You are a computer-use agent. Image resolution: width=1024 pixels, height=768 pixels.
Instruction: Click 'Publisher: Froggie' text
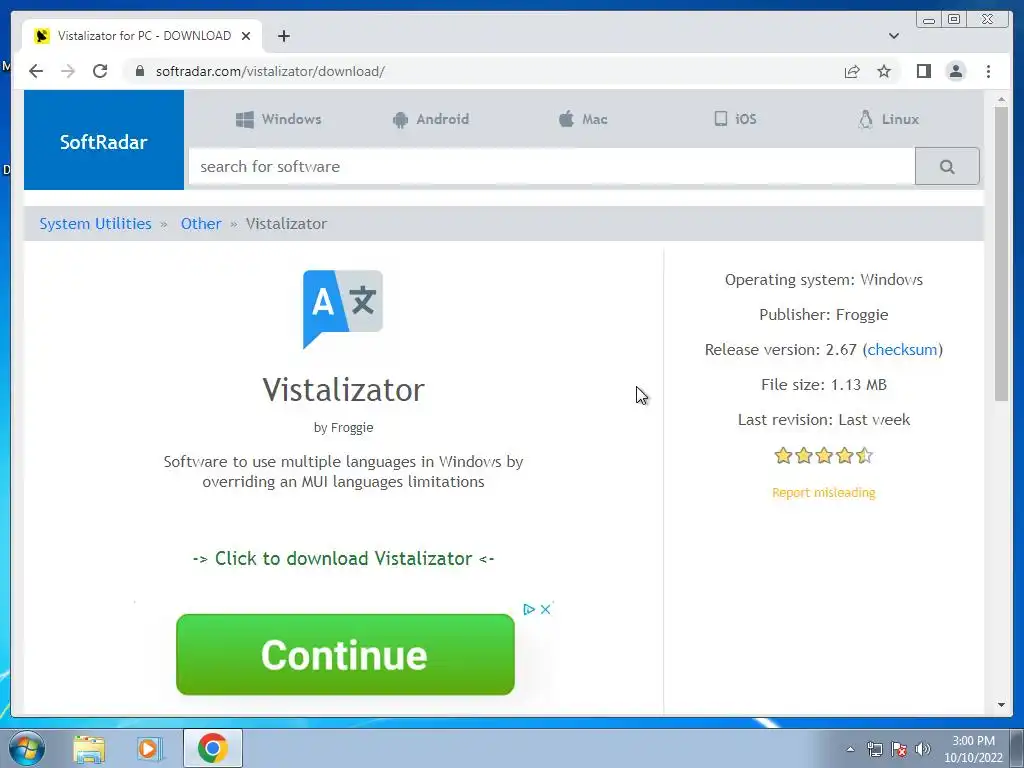[824, 315]
